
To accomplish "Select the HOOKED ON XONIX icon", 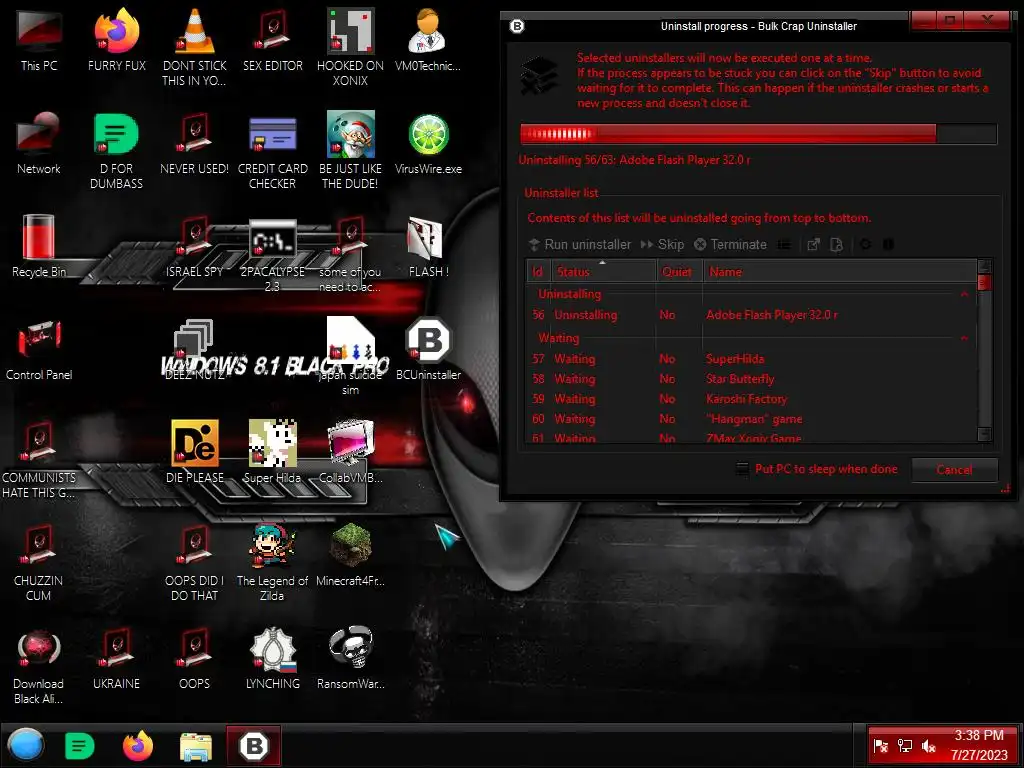I will pyautogui.click(x=351, y=48).
